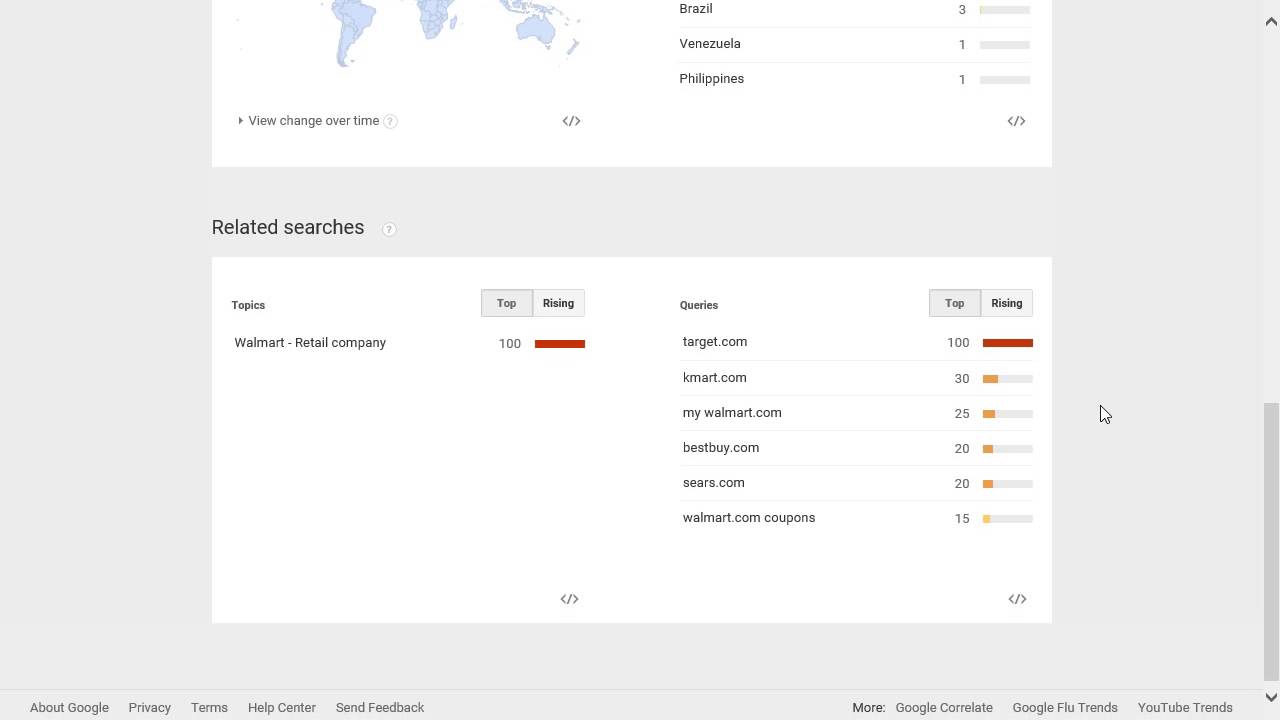Open help icon beside View change over time
This screenshot has width=1280, height=720.
[x=391, y=122]
